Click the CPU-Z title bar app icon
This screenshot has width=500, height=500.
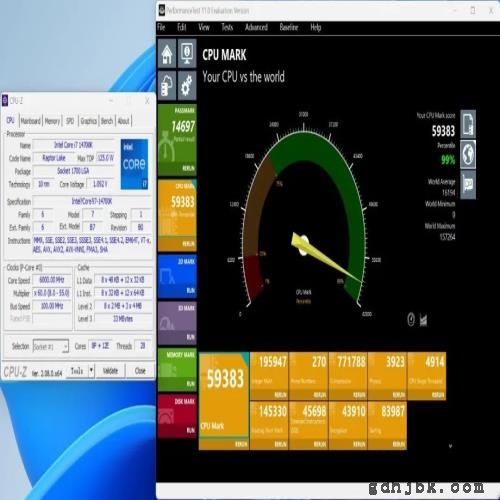5,100
